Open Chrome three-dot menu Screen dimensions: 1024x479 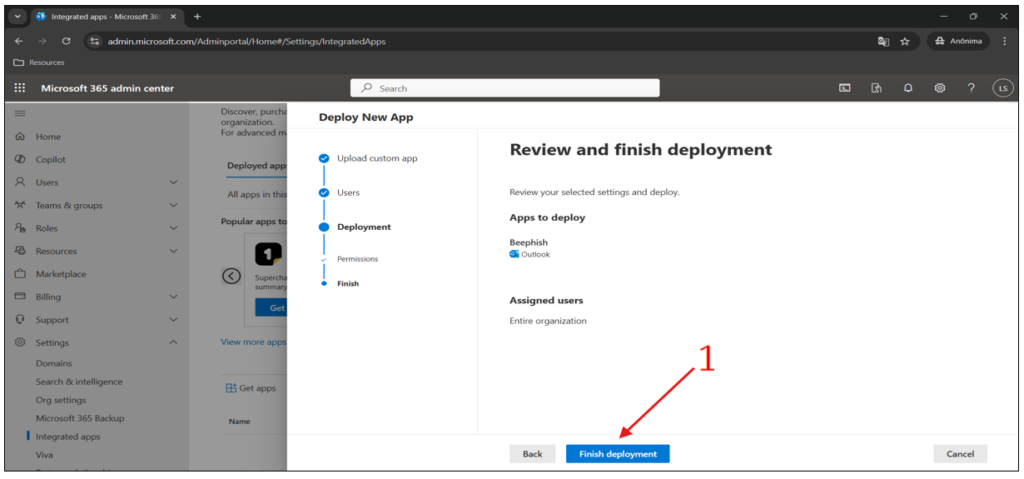tap(1004, 41)
